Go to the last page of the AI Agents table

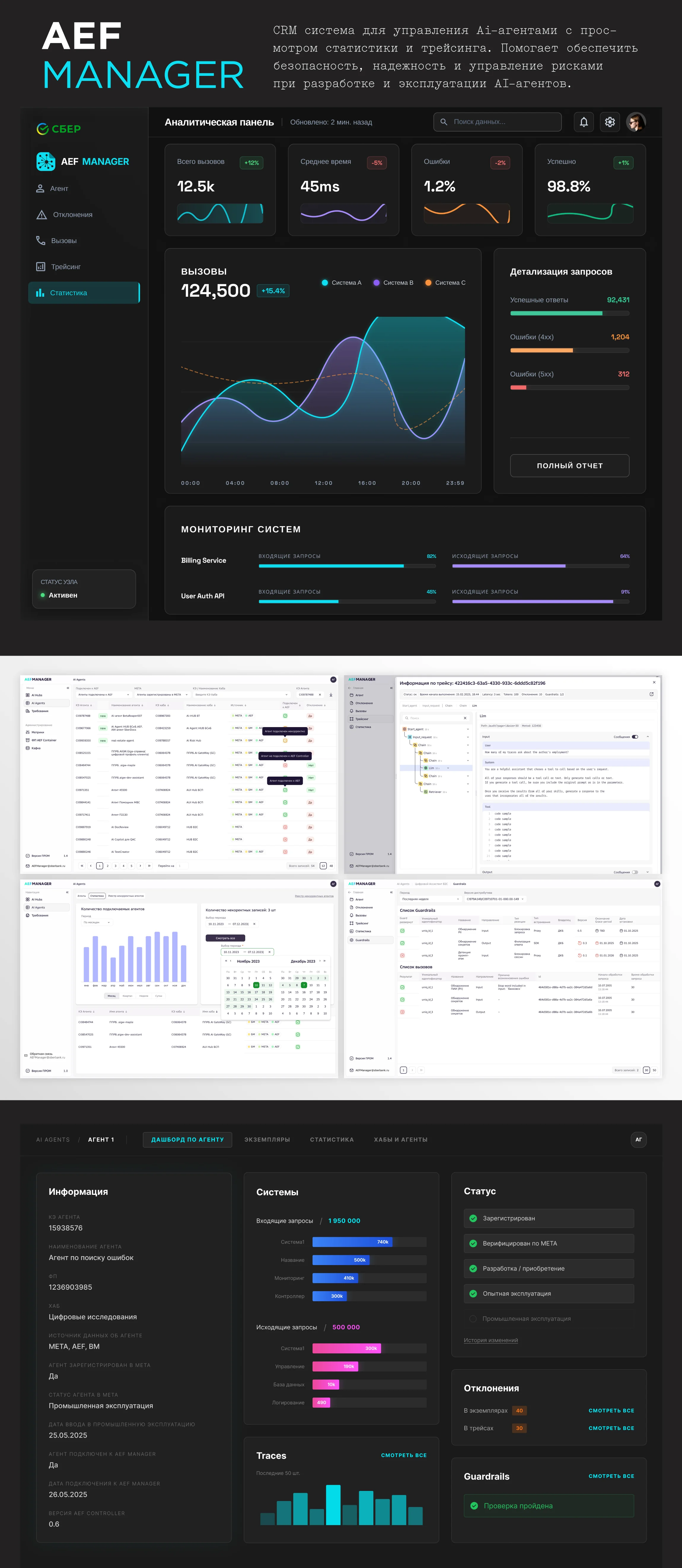[149, 866]
